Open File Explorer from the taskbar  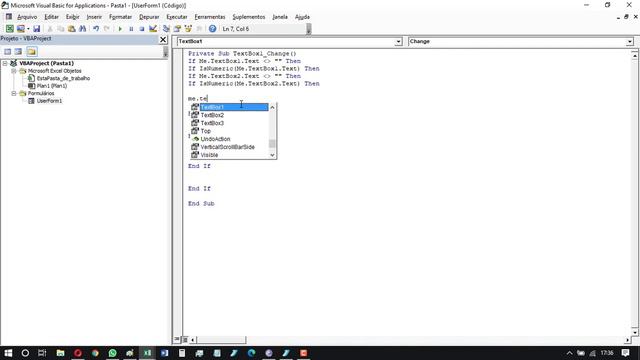60,353
